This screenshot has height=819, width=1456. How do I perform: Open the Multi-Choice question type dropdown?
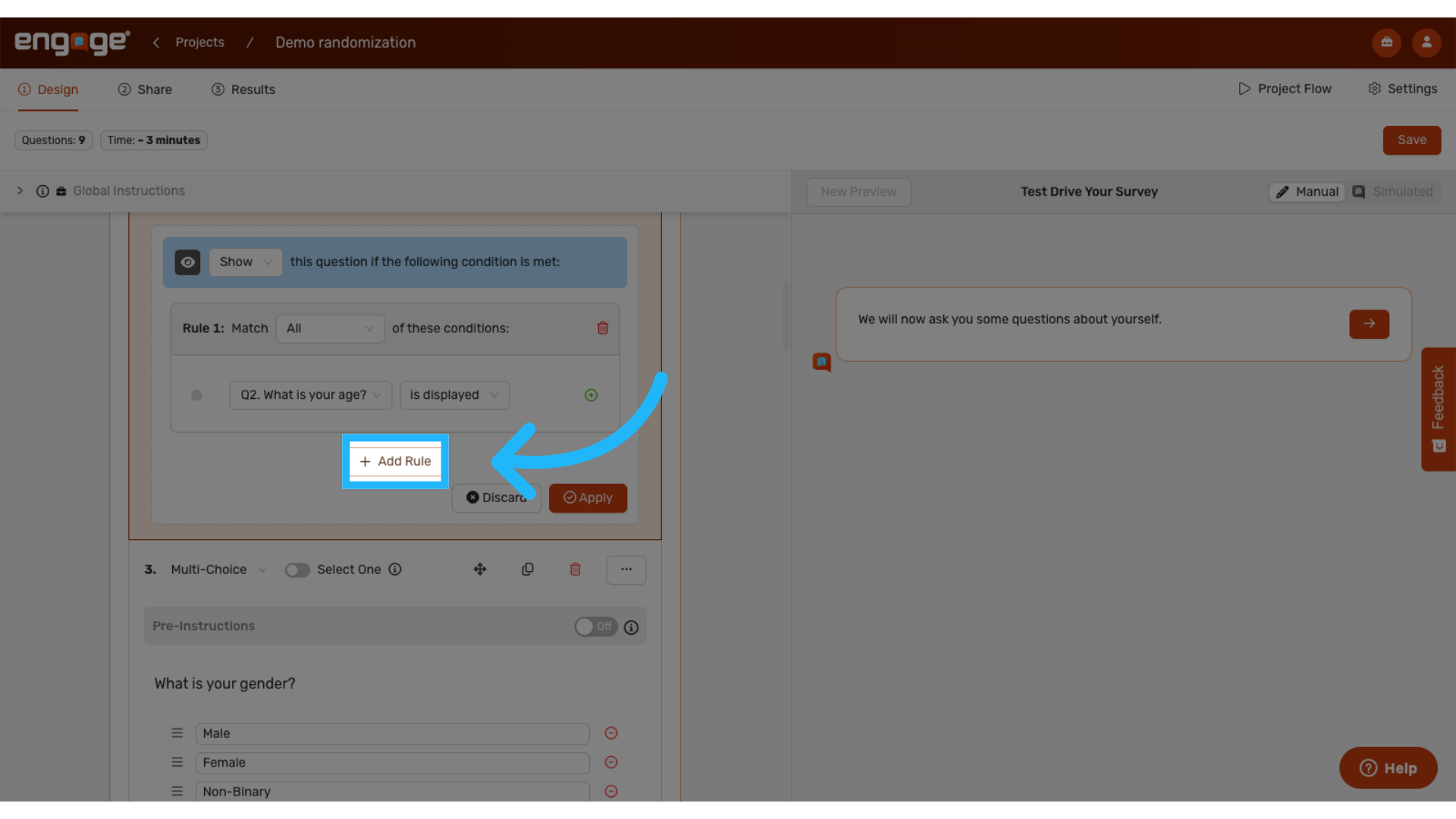tap(218, 570)
